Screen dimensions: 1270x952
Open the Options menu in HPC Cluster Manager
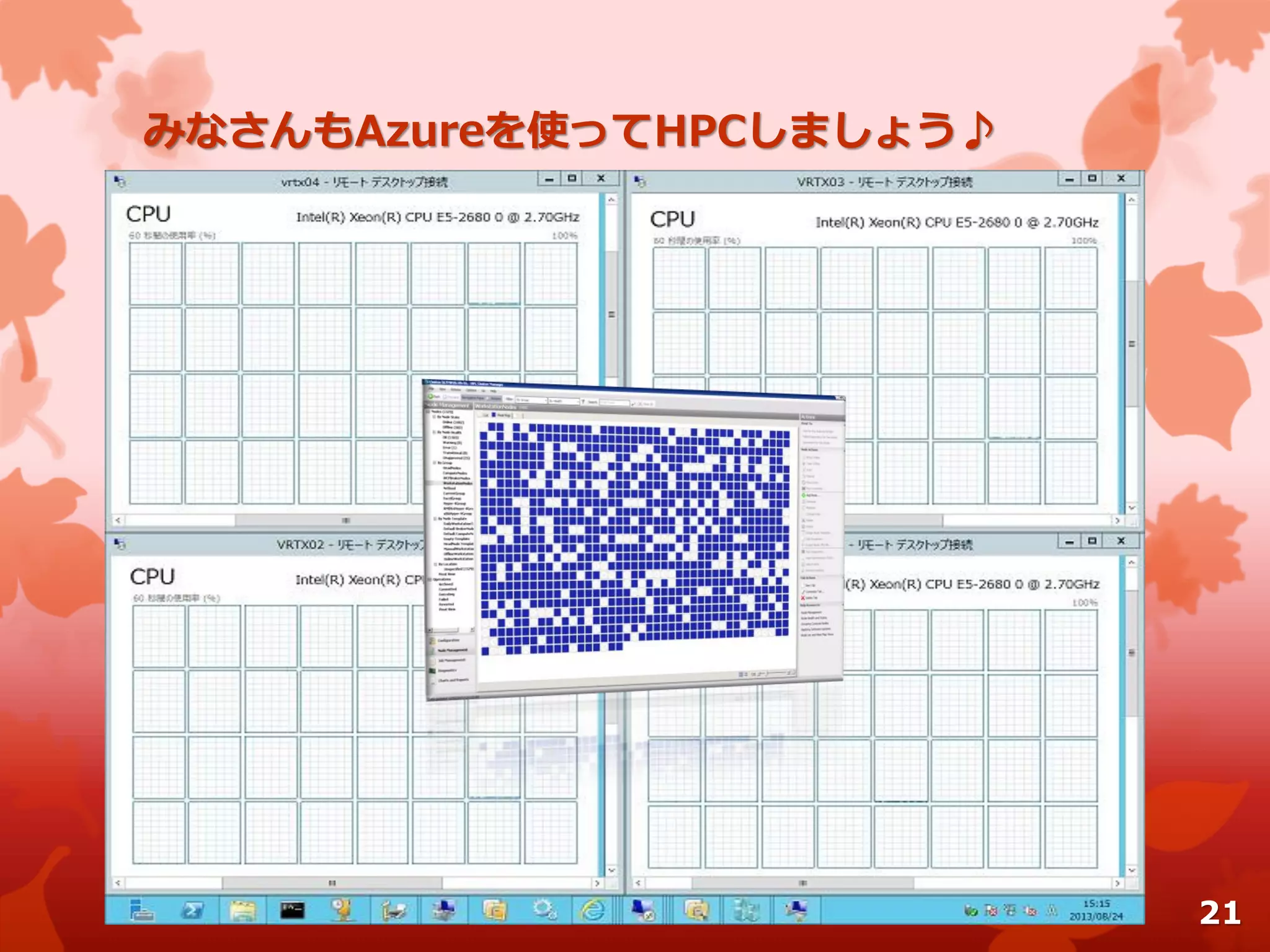[471, 390]
